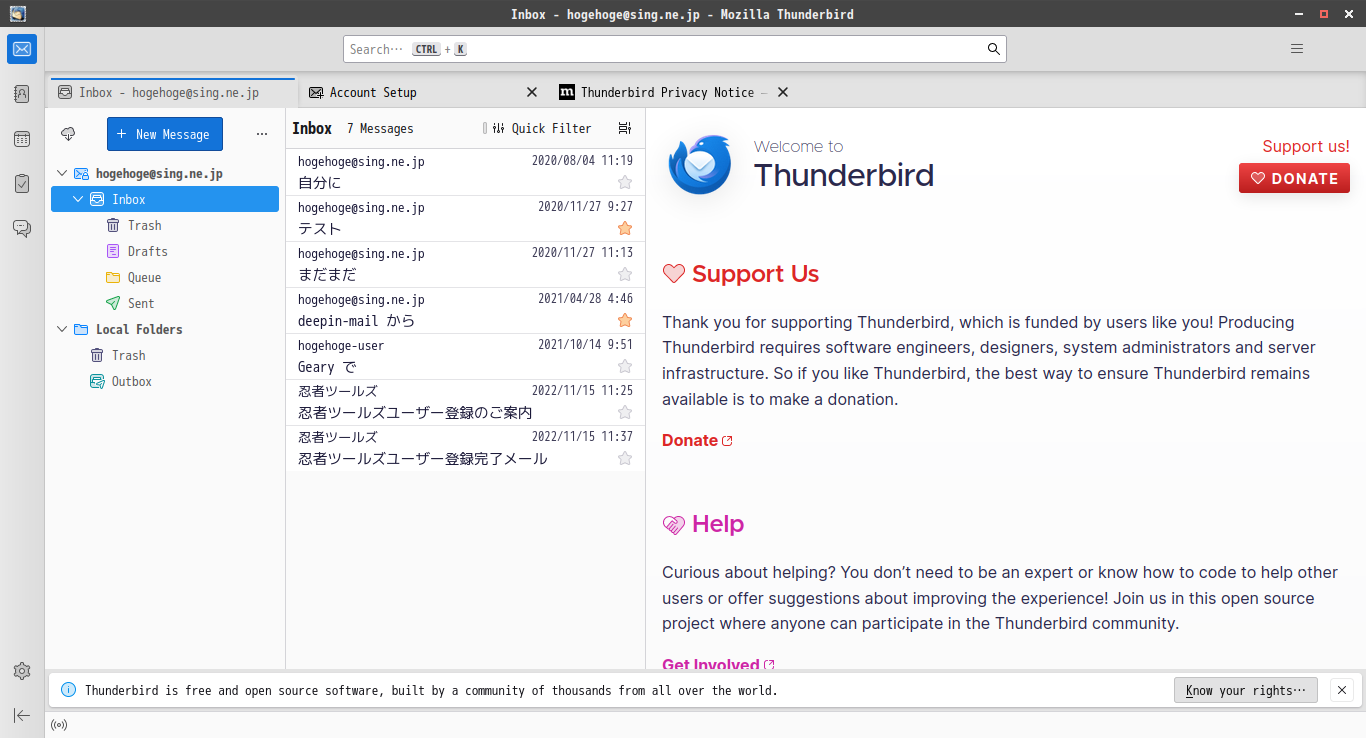Close the Account Setup tab
This screenshot has height=738, width=1366.
532,92
